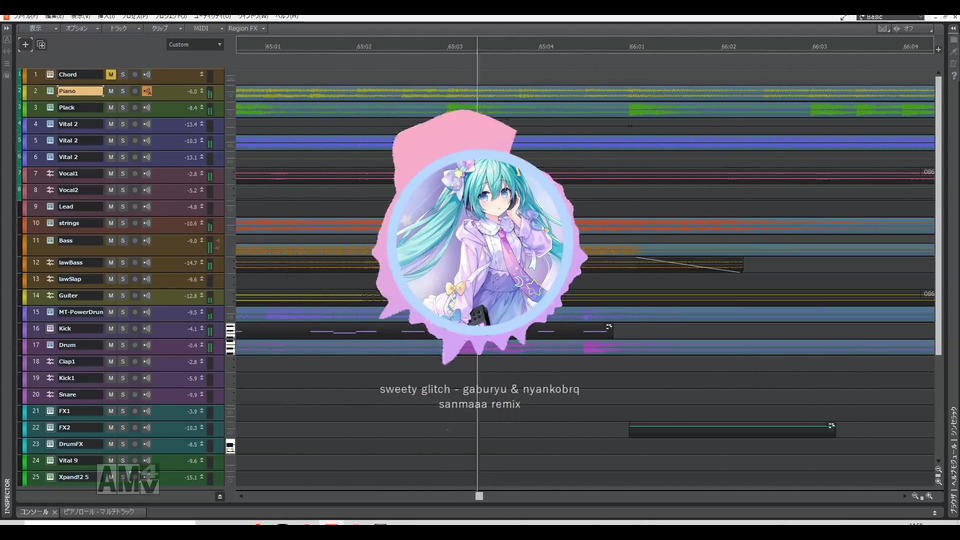
Task: Click lawBass audio track icon
Action: pyautogui.click(x=50, y=262)
